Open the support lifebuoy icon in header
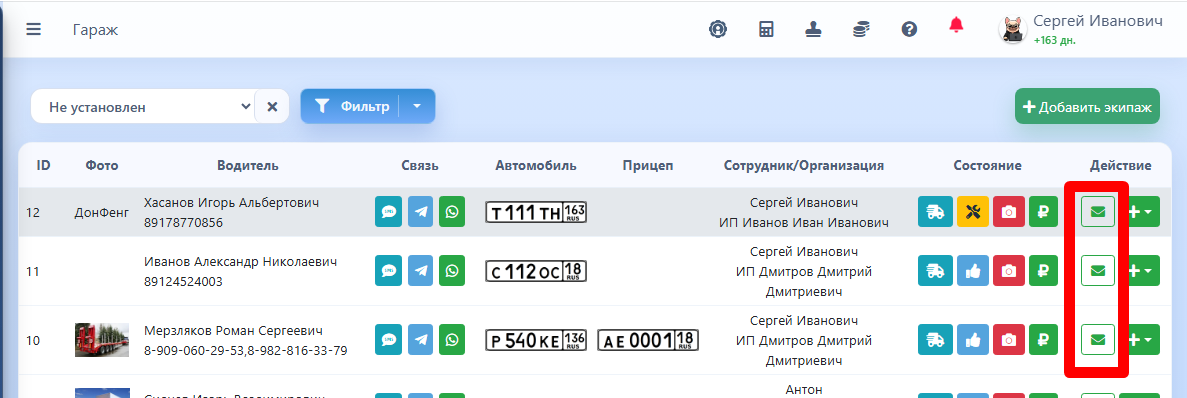 pos(718,30)
